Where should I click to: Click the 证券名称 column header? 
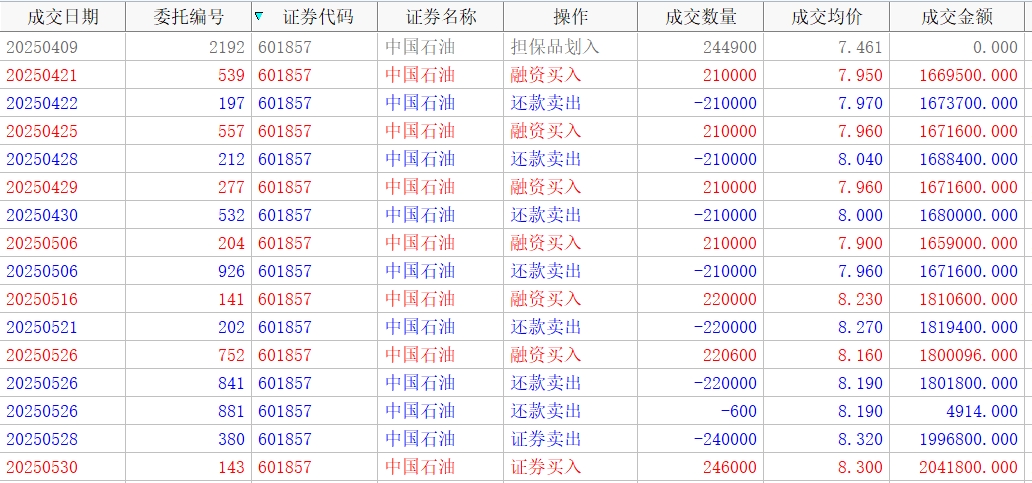coord(440,16)
